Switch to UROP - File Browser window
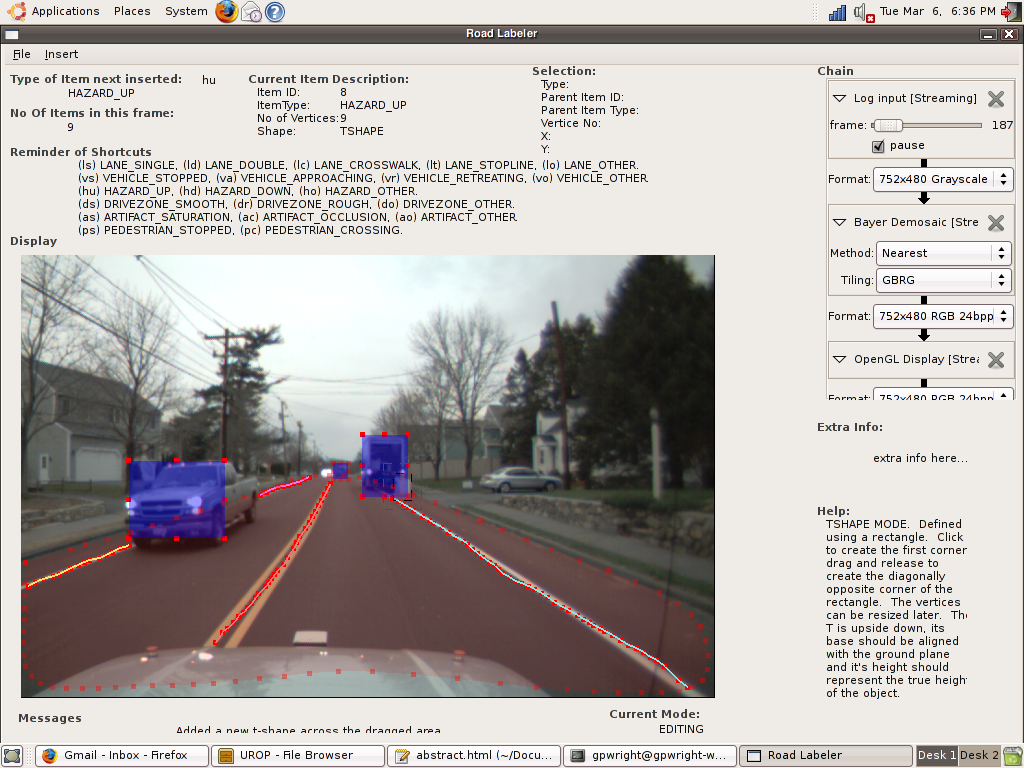This screenshot has width=1024, height=768. tap(298, 755)
